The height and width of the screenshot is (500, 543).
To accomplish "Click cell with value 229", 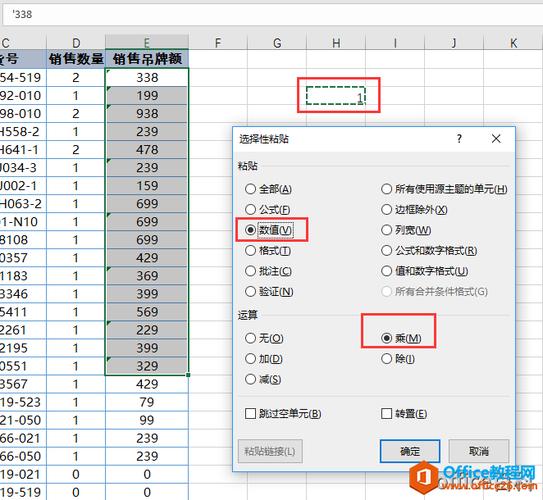I will click(147, 330).
